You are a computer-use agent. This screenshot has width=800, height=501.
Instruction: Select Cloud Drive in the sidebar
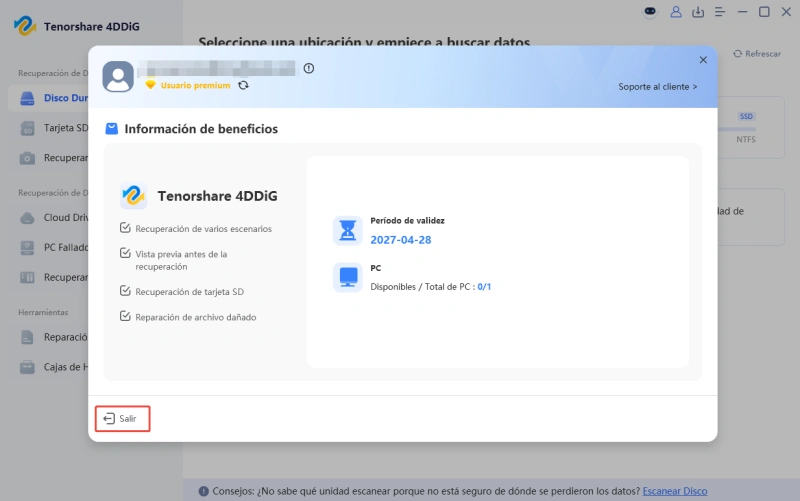click(50, 217)
